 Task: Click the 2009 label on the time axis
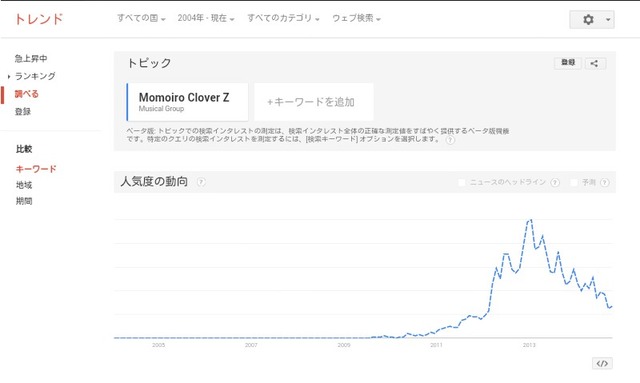tap(344, 345)
